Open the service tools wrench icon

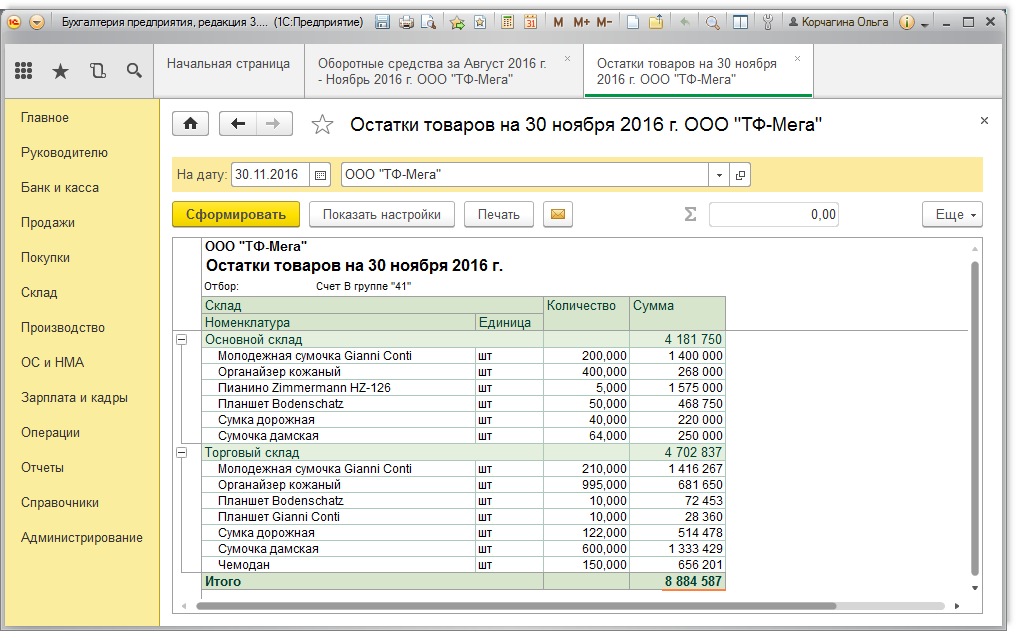[768, 22]
